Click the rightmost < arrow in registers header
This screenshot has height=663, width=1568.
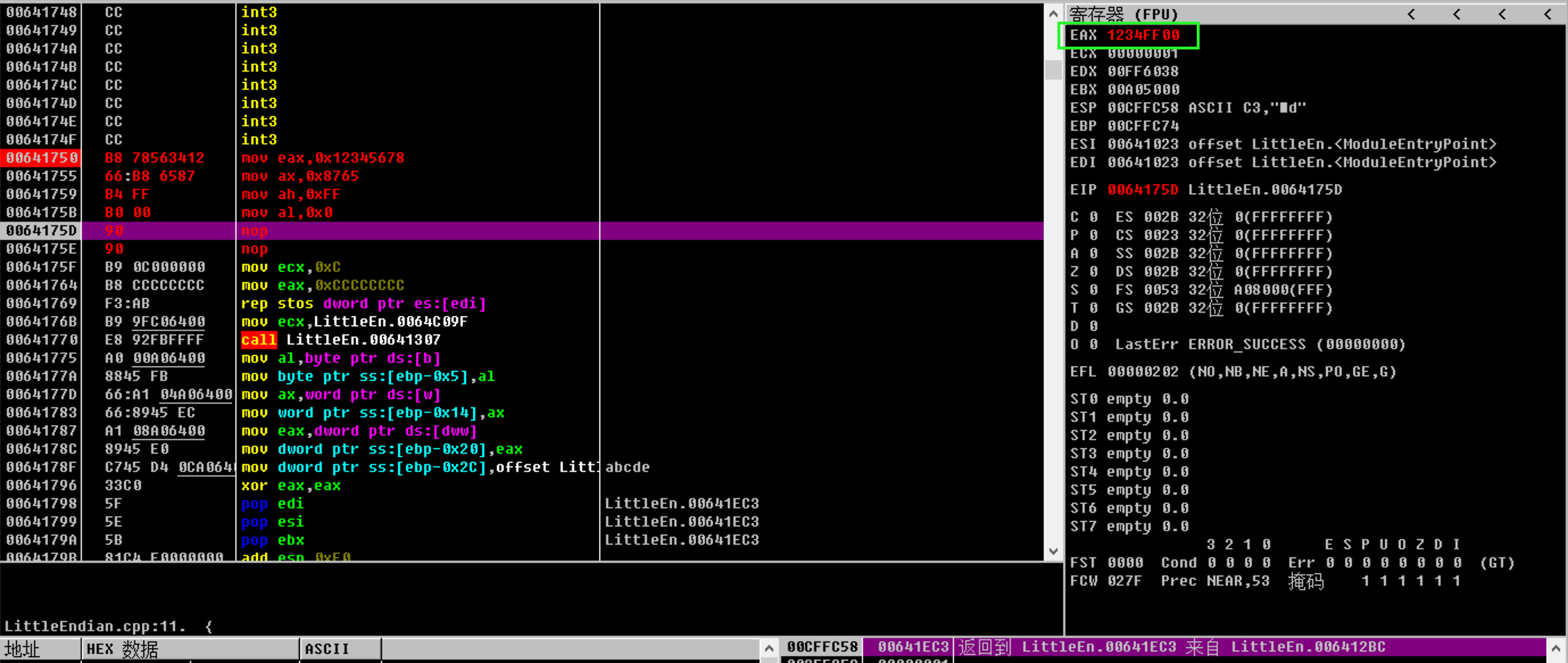(1548, 14)
